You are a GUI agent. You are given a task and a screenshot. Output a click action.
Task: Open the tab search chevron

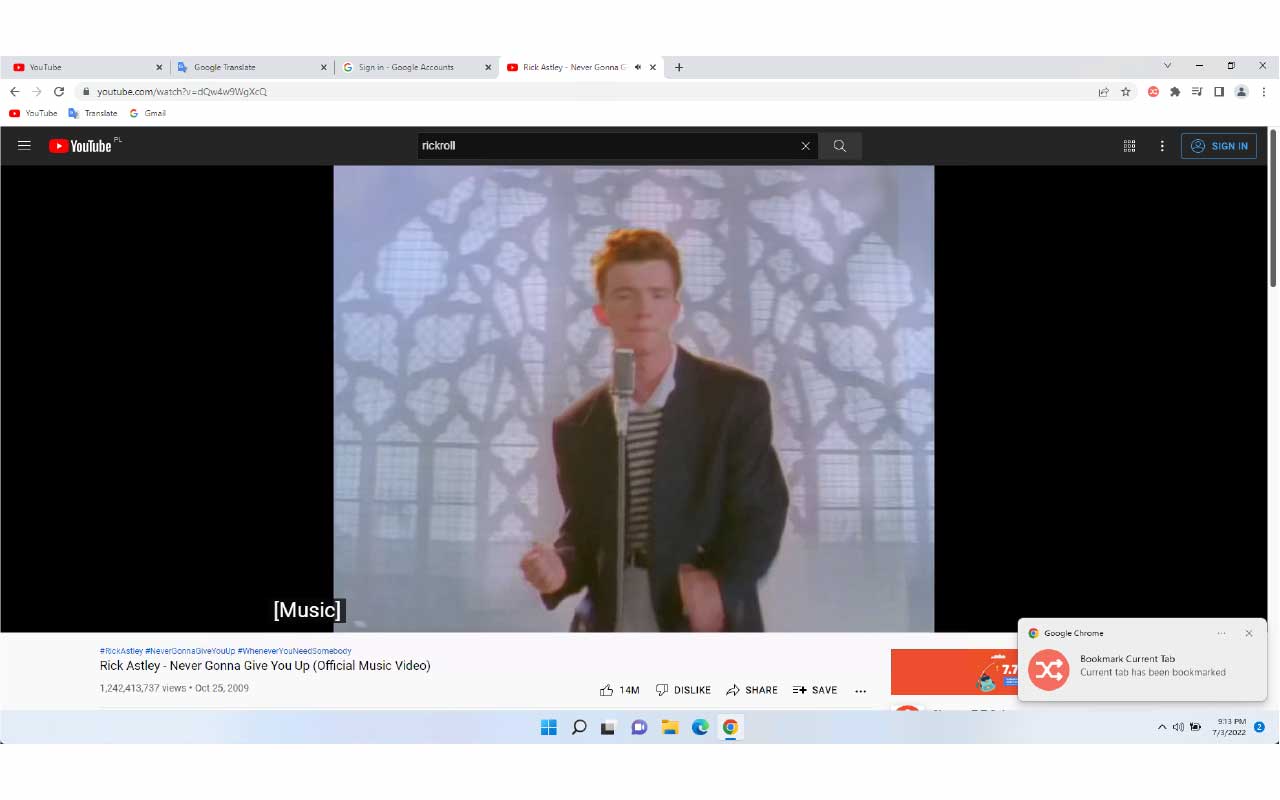coord(1167,66)
